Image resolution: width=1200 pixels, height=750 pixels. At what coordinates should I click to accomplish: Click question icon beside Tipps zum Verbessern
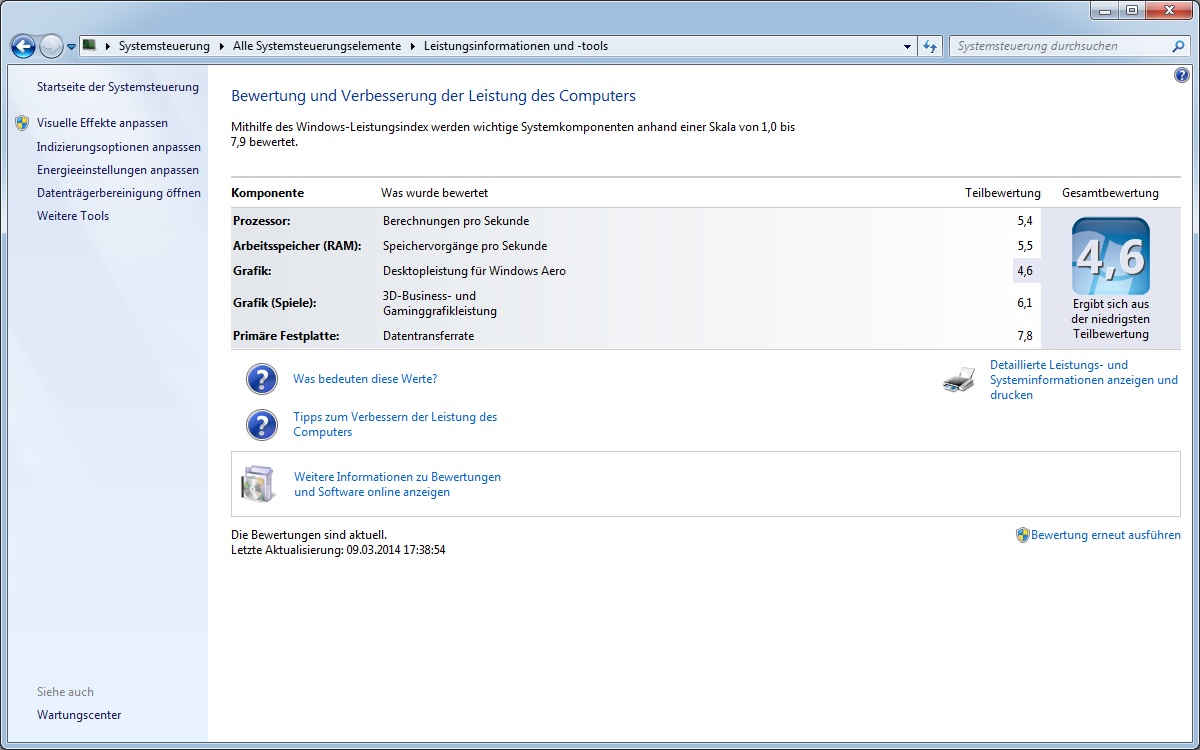click(262, 425)
